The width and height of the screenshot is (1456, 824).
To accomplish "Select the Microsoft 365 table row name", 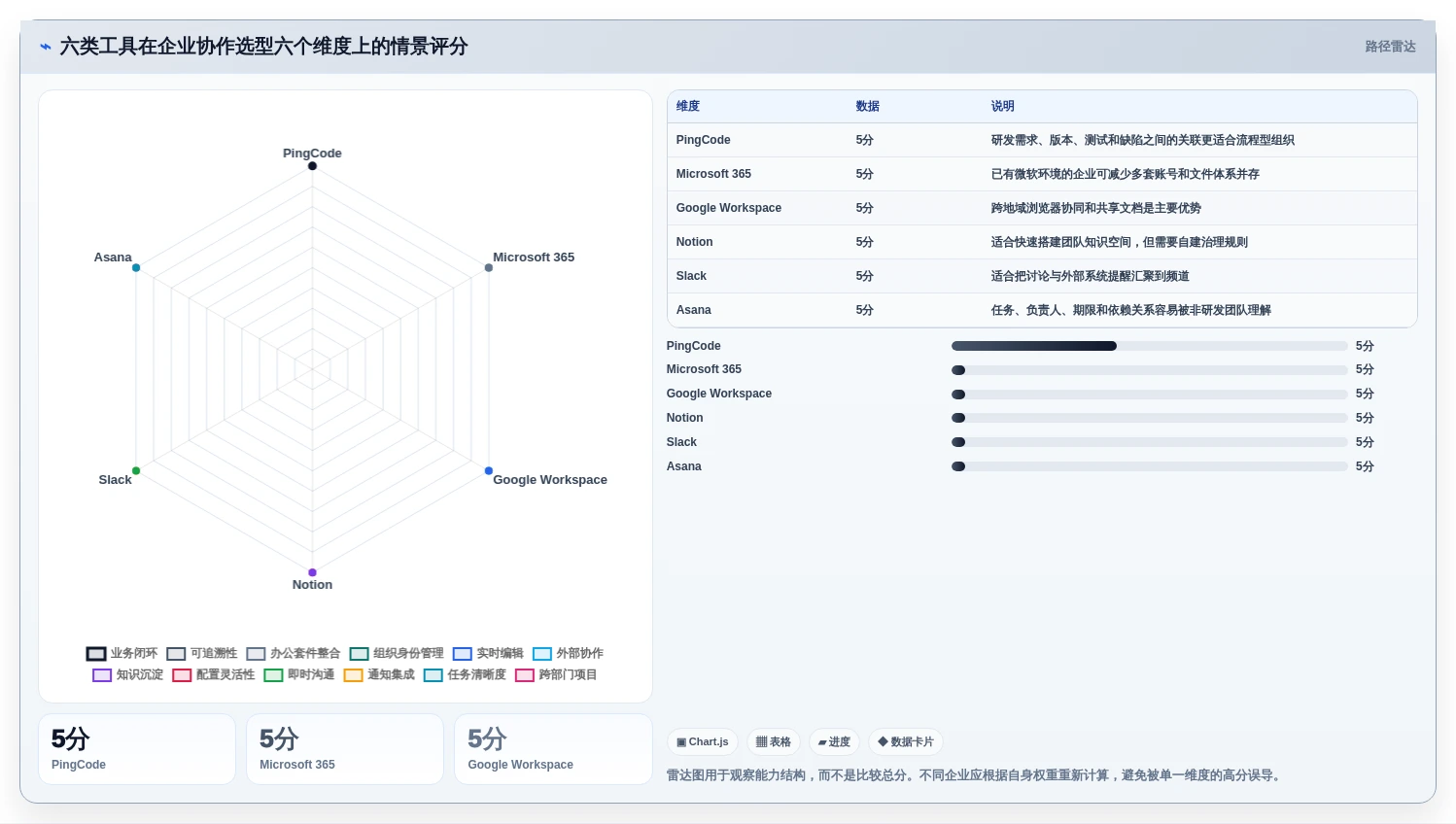I will click(713, 174).
